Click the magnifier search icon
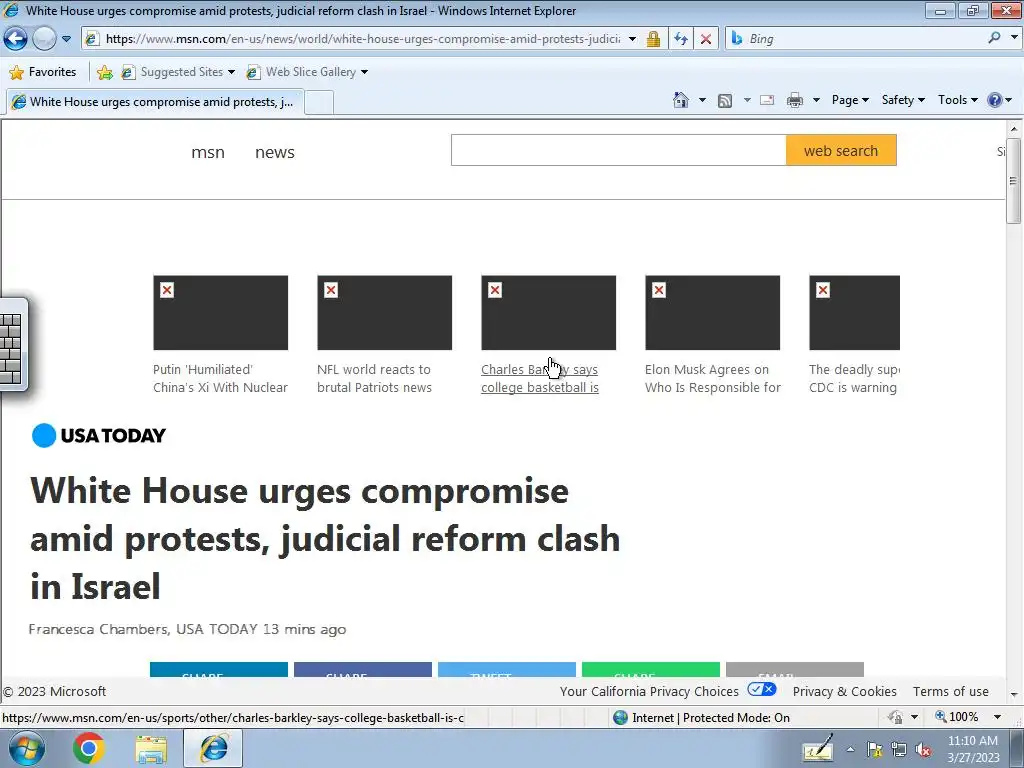Screen dimensions: 1024x768 [x=994, y=38]
